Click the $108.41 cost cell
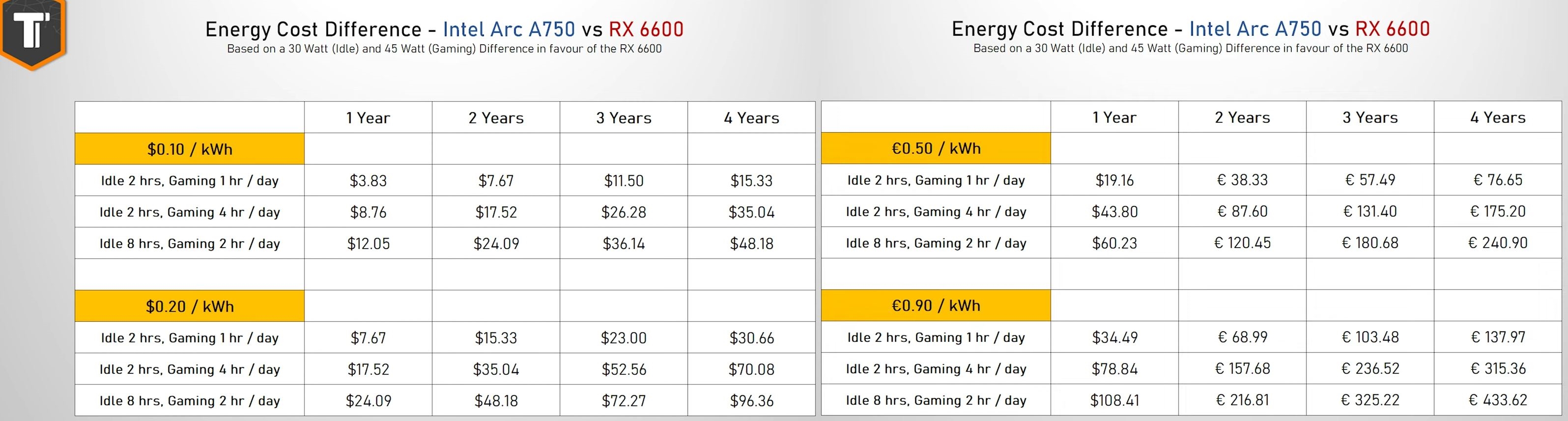This screenshot has height=421, width=1568. pyautogui.click(x=1114, y=400)
